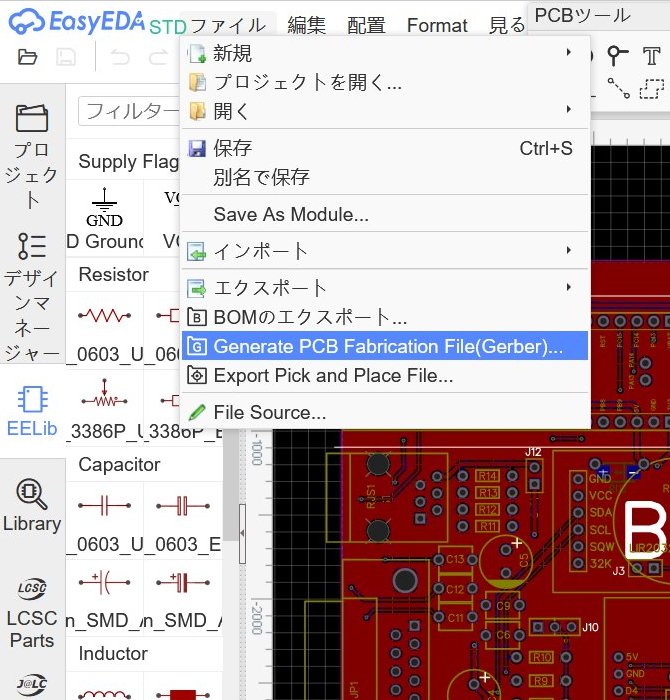Click the EasyEDA logo
Image resolution: width=670 pixels, height=700 pixels.
77,21
